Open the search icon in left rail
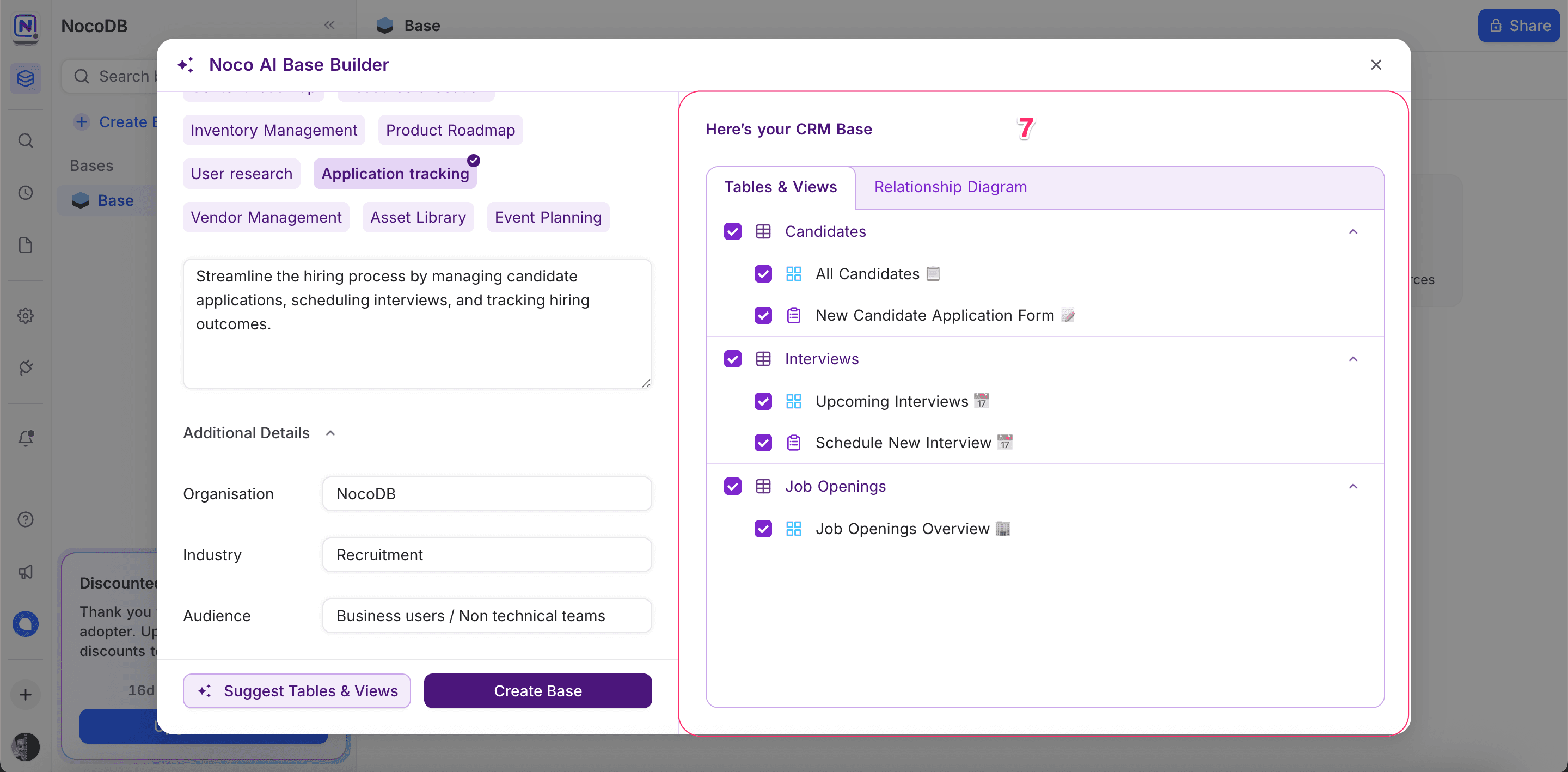The image size is (1568, 772). pos(26,140)
